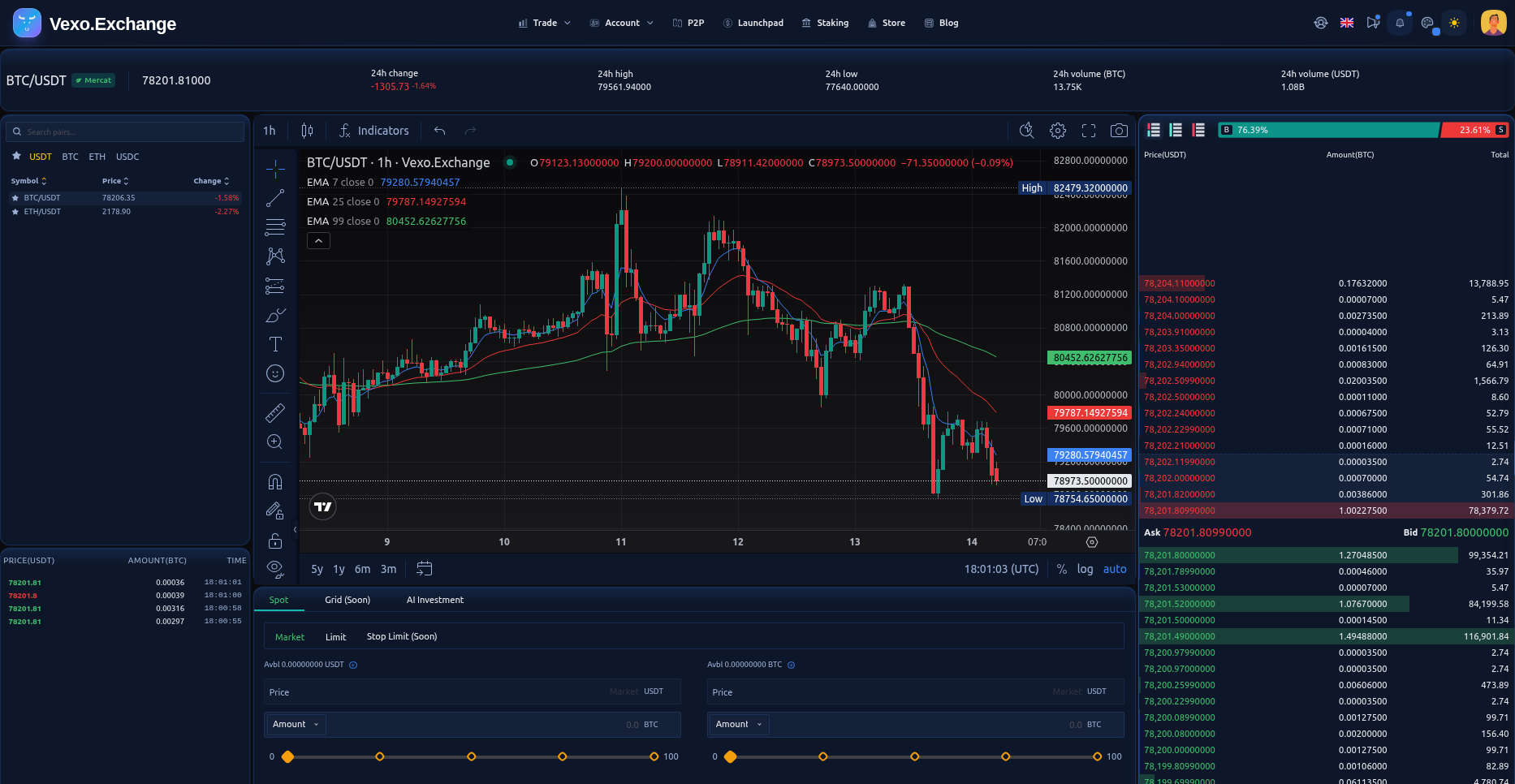Select the XABCD pattern tool
The image size is (1515, 784).
275,256
